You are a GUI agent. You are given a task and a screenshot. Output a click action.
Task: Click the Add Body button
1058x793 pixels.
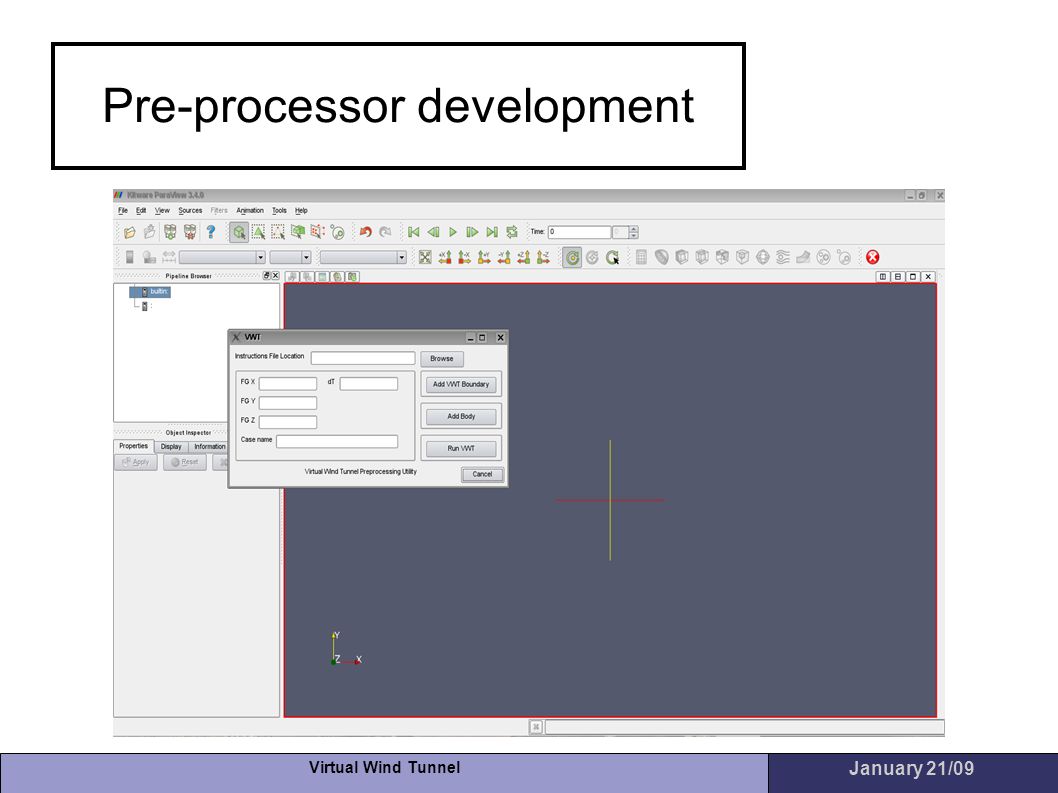coord(461,416)
